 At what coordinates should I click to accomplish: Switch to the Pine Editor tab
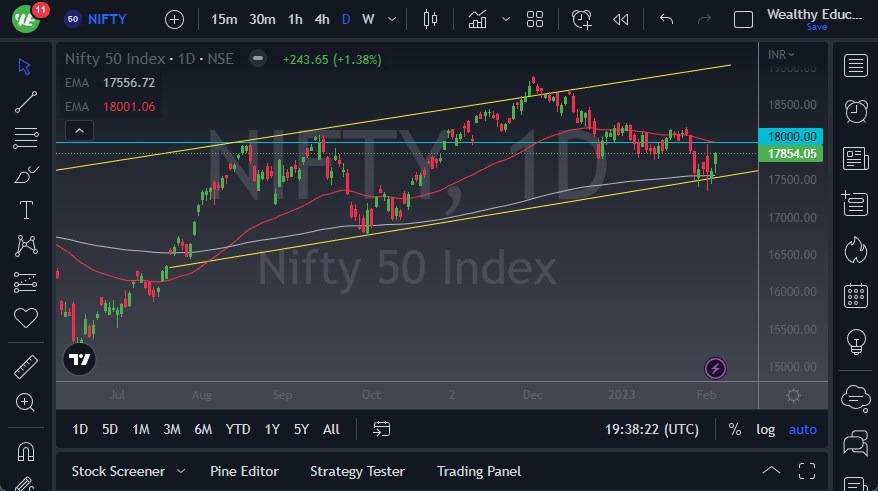pos(244,471)
